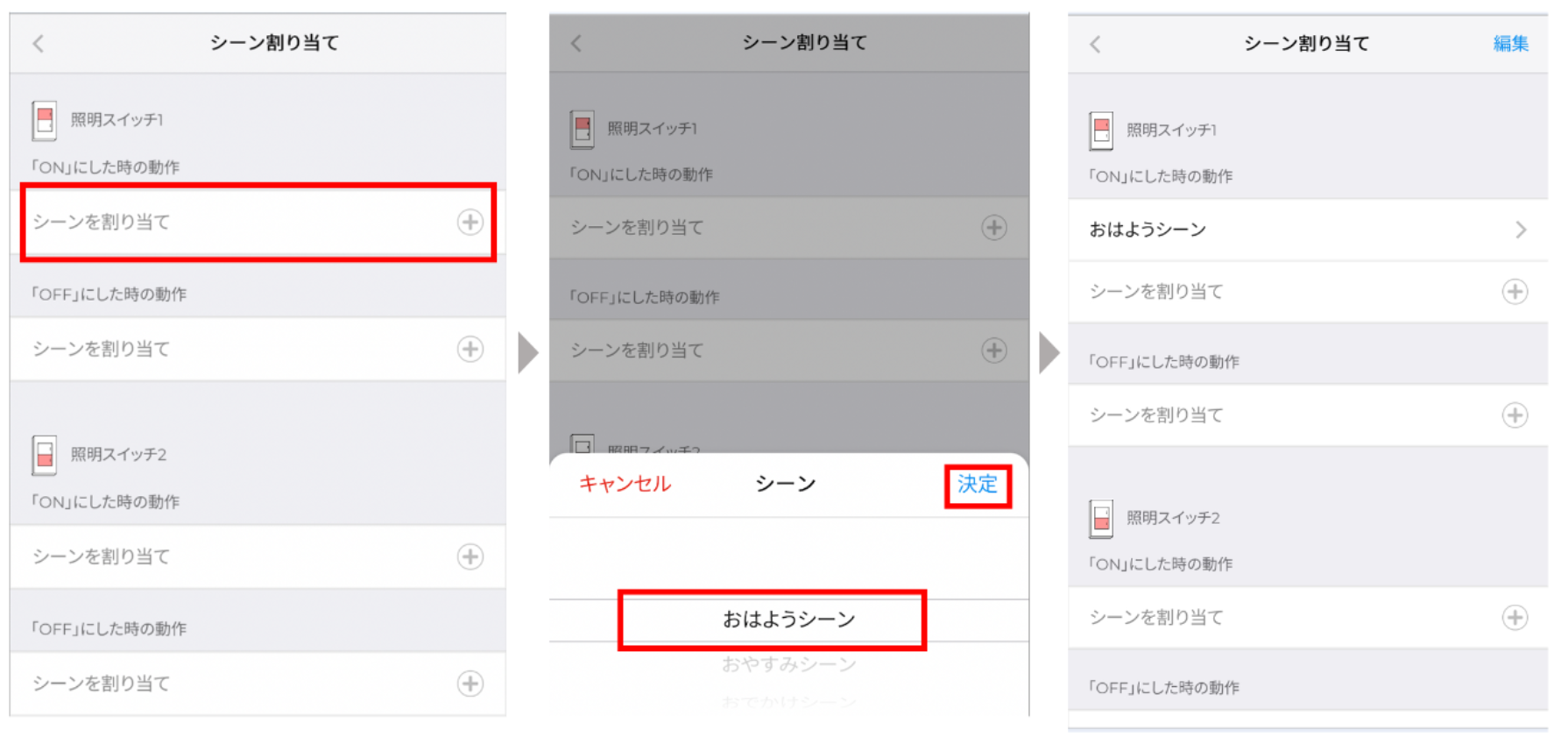The width and height of the screenshot is (1568, 744).
Task: Tap the red-outlined plus icon under Switch 1 ON
Action: pos(470,223)
